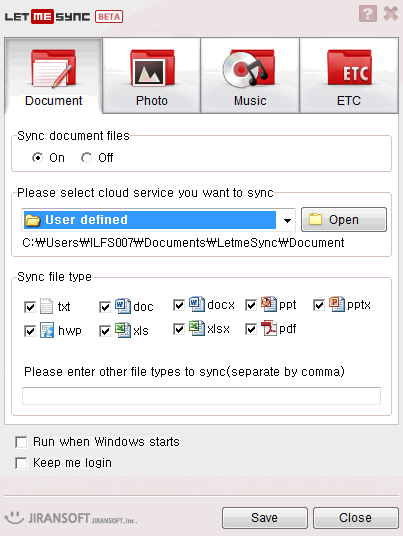Uncheck the txt file type checkbox

pos(30,307)
